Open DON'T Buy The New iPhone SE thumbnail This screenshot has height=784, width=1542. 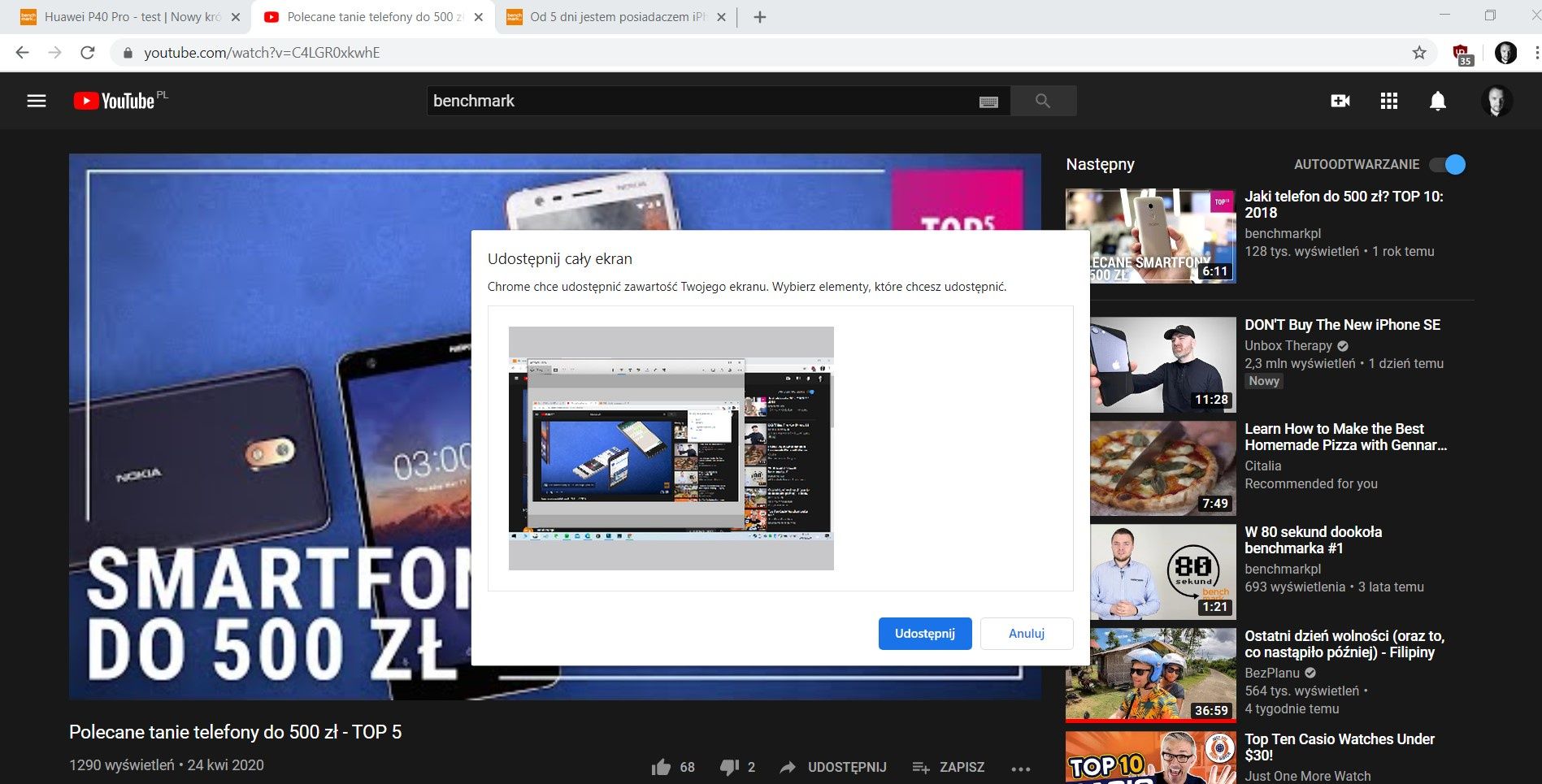pyautogui.click(x=1151, y=365)
